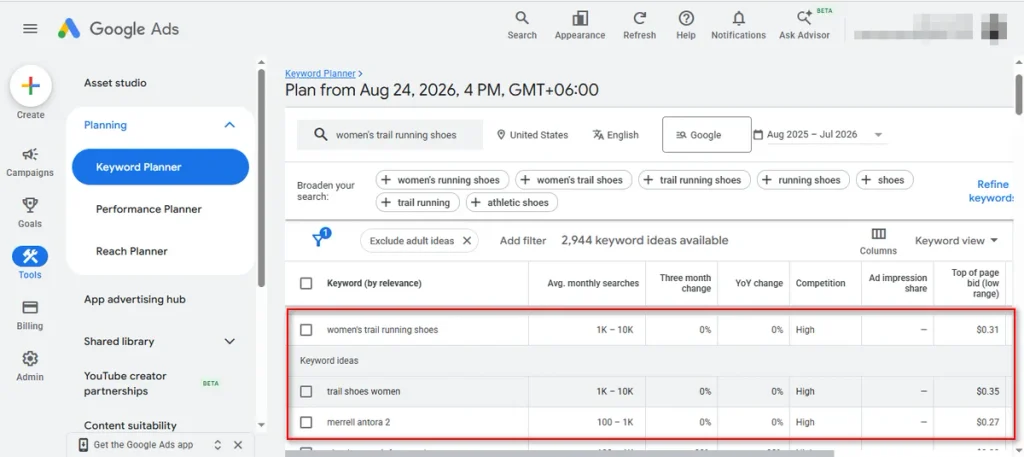
Task: Click the keyword search input field
Action: [390, 134]
